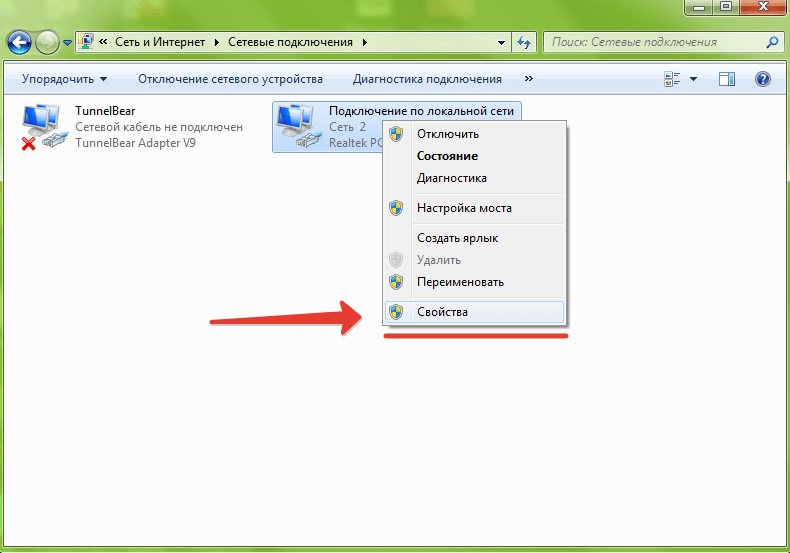Open Help via the question mark icon
The image size is (790, 553).
[x=763, y=79]
